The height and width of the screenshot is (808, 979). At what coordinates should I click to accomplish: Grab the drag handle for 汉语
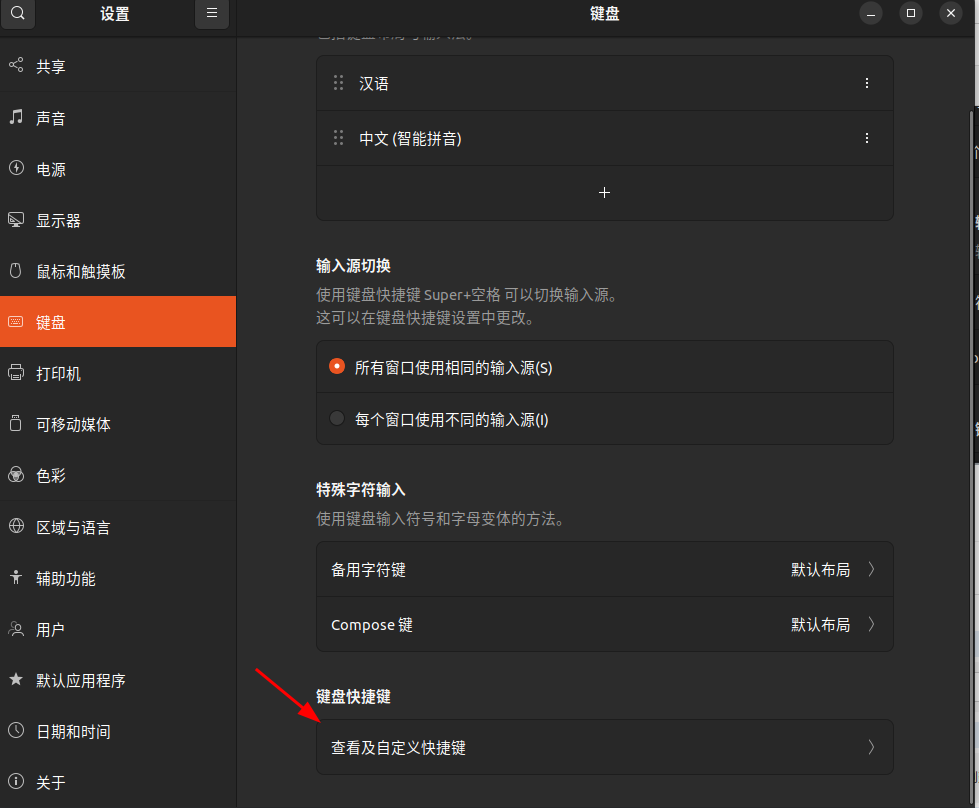[338, 83]
